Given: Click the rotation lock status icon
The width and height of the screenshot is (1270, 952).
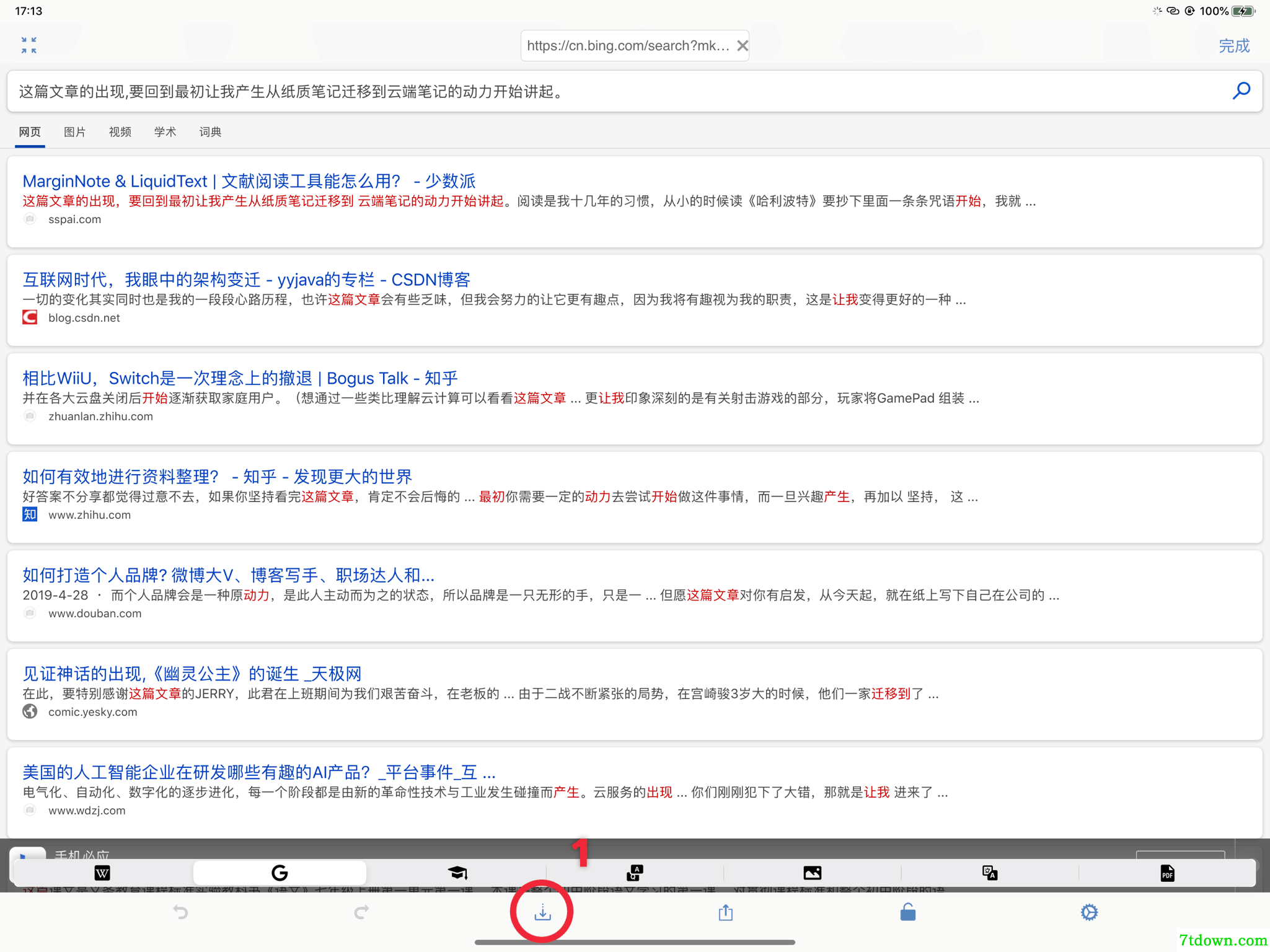Looking at the screenshot, I should (1189, 11).
